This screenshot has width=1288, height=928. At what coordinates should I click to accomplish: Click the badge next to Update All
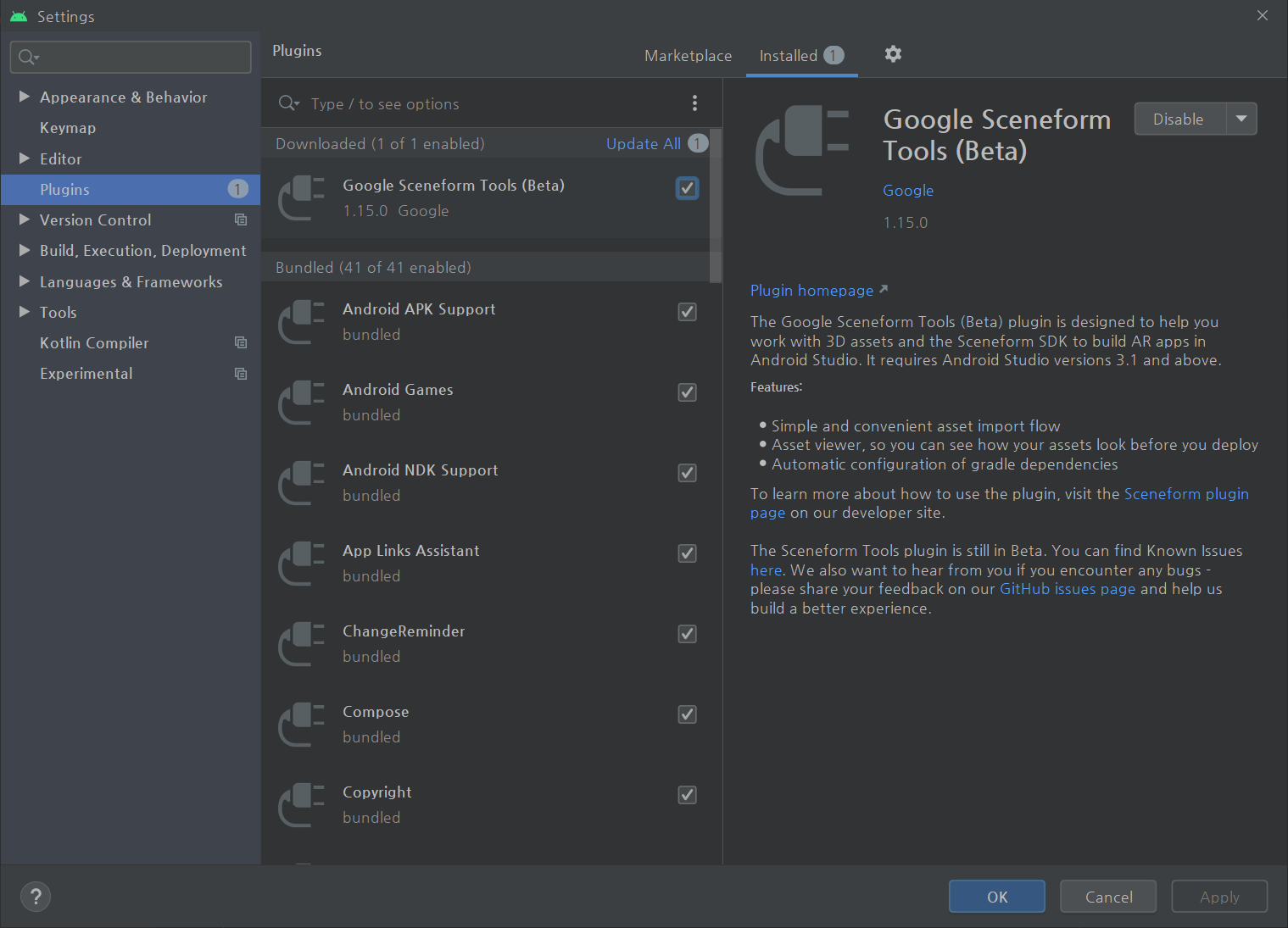698,143
